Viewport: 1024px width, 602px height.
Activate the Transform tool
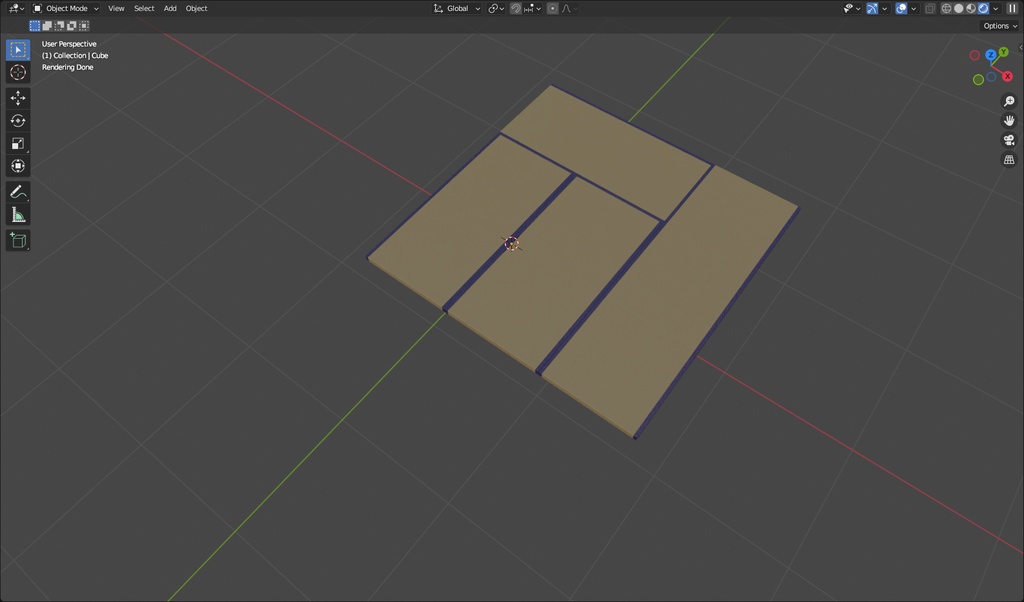click(x=18, y=166)
